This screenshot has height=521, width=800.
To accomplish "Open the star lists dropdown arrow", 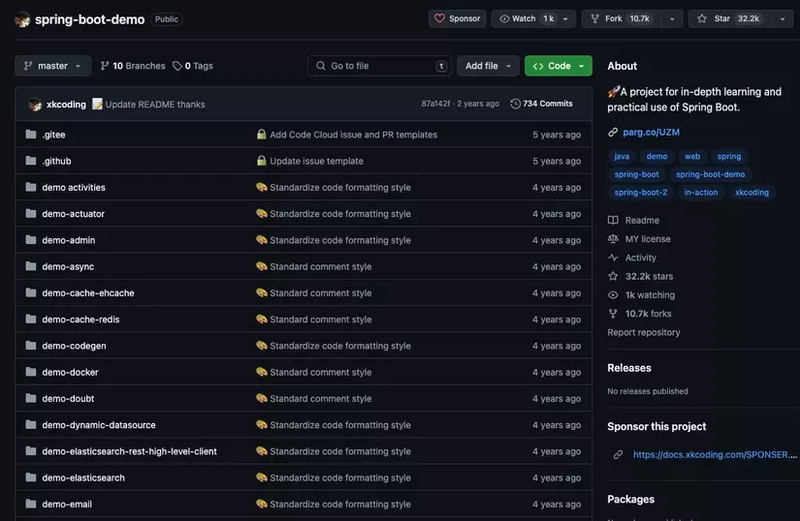I will pos(783,18).
